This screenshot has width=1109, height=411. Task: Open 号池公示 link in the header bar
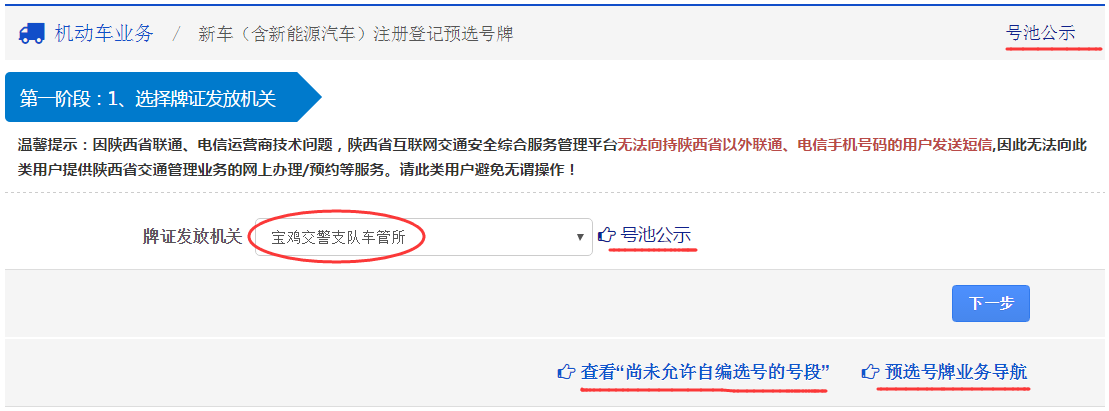[1040, 33]
